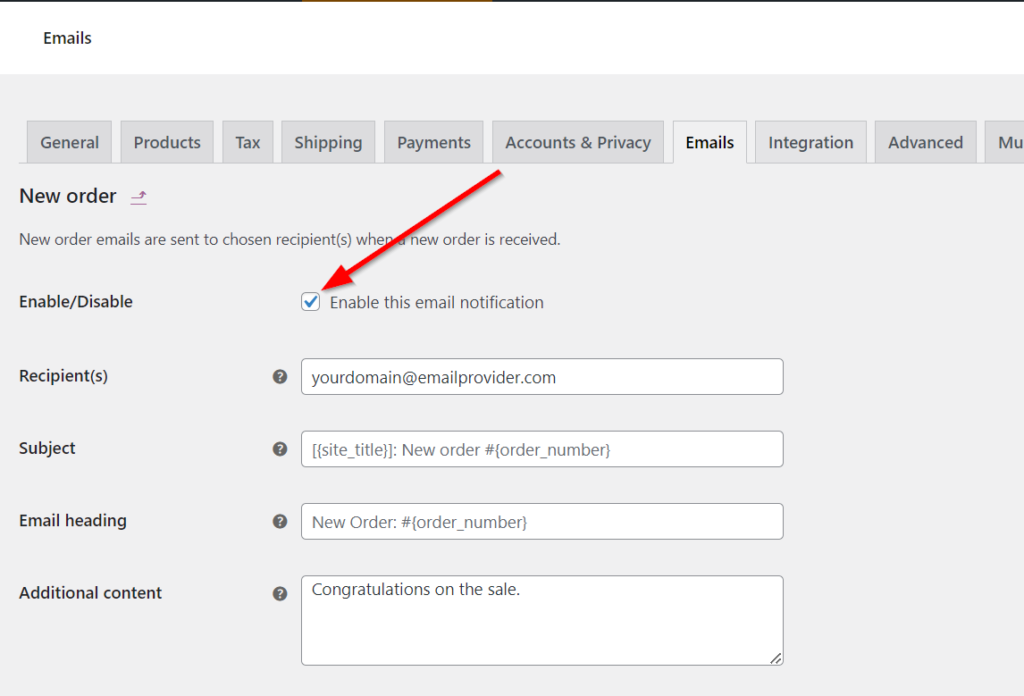Click the Email heading question mark icon
Viewport: 1024px width, 696px height.
tap(280, 521)
